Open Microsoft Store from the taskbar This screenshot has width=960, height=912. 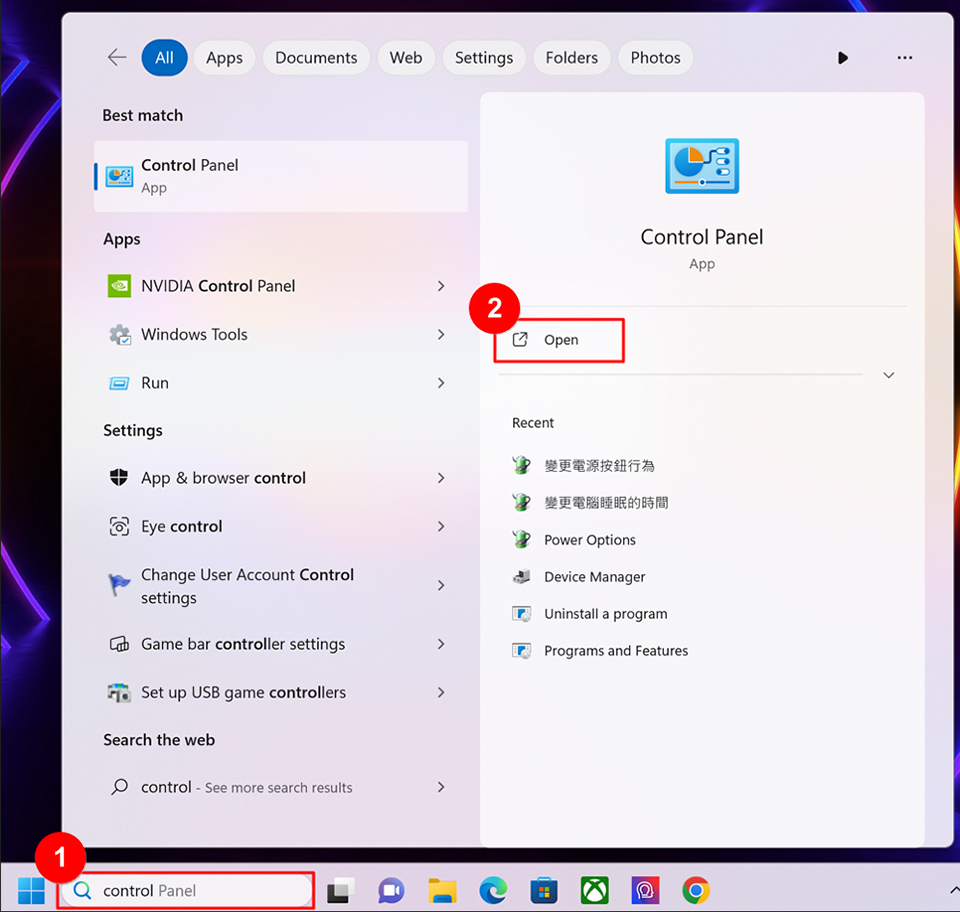pyautogui.click(x=544, y=891)
